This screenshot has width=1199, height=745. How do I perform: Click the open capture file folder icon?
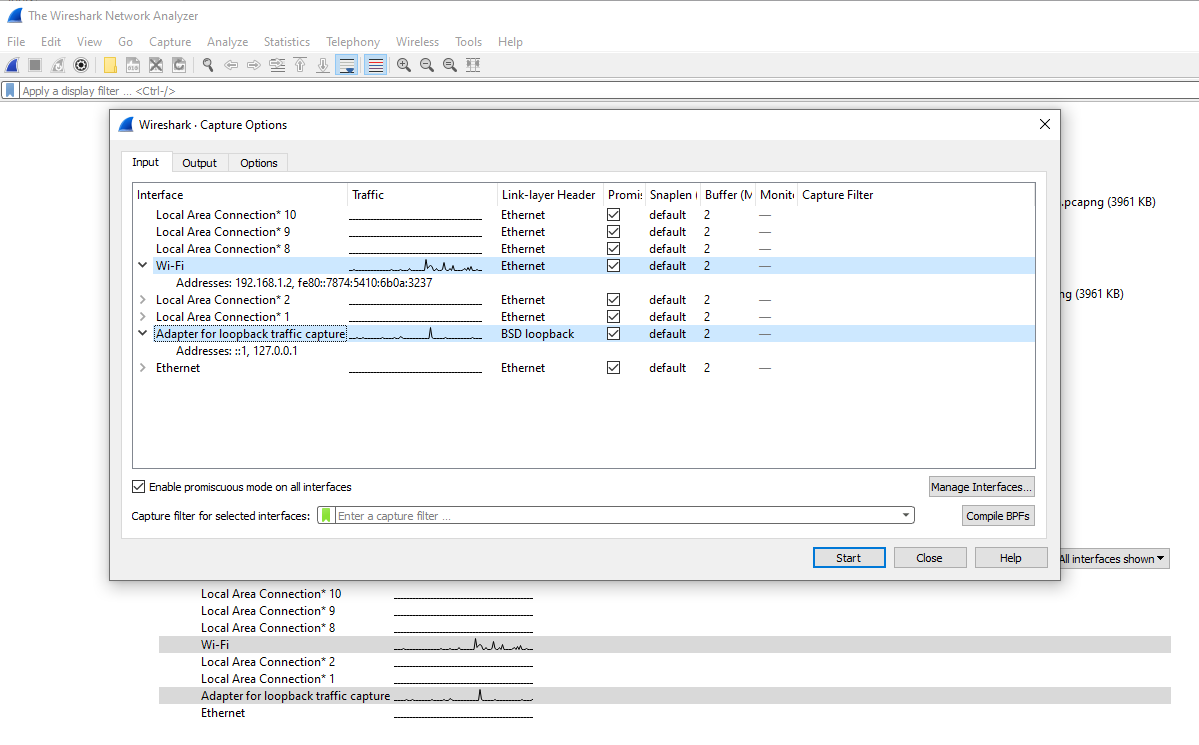[x=110, y=65]
